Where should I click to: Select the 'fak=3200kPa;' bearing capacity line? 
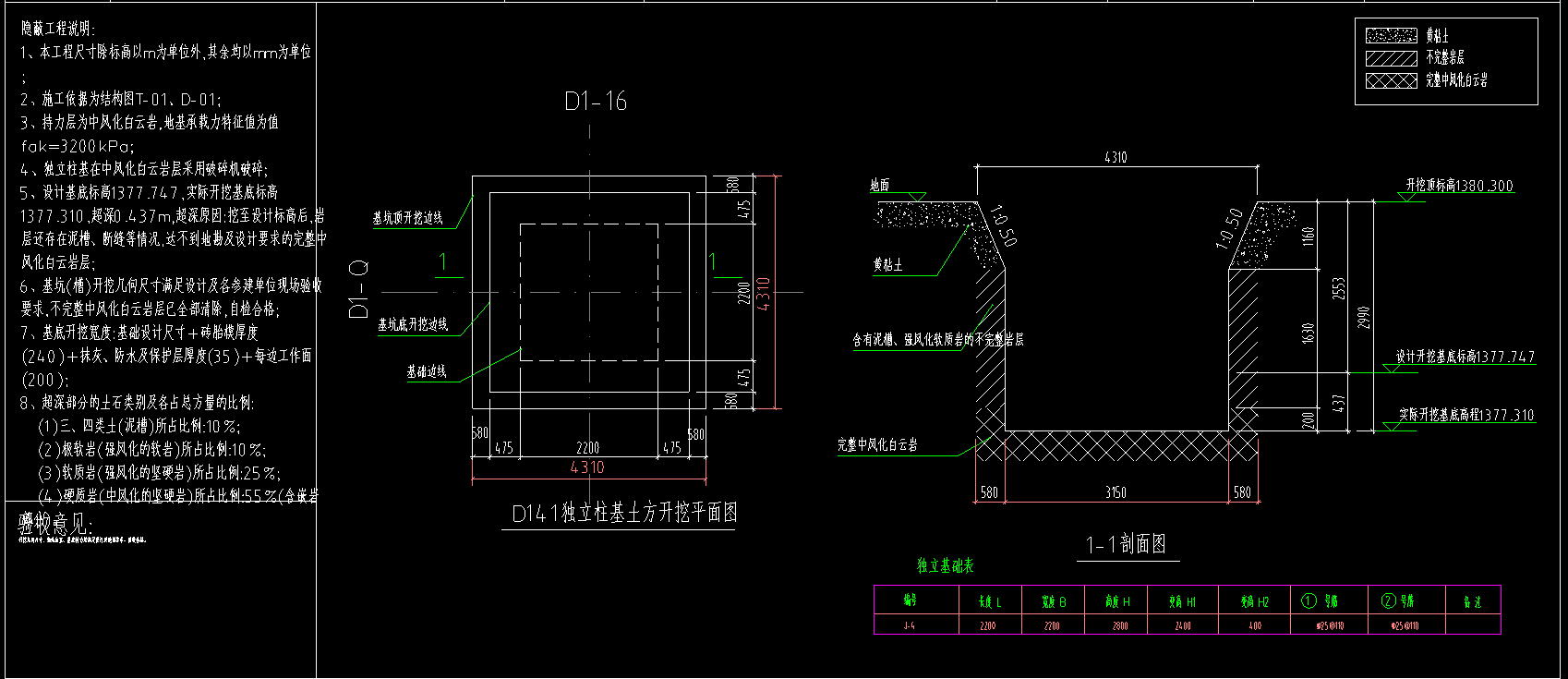[78, 146]
